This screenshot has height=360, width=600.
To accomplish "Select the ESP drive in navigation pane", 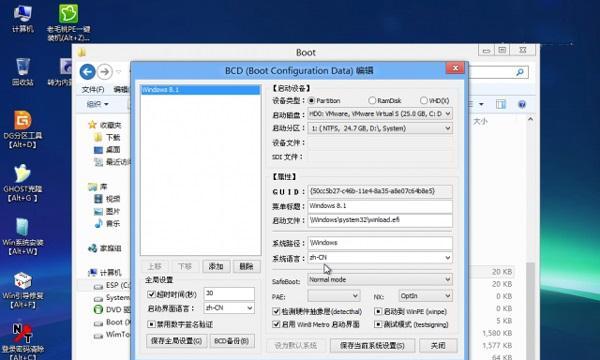I will 112,285.
